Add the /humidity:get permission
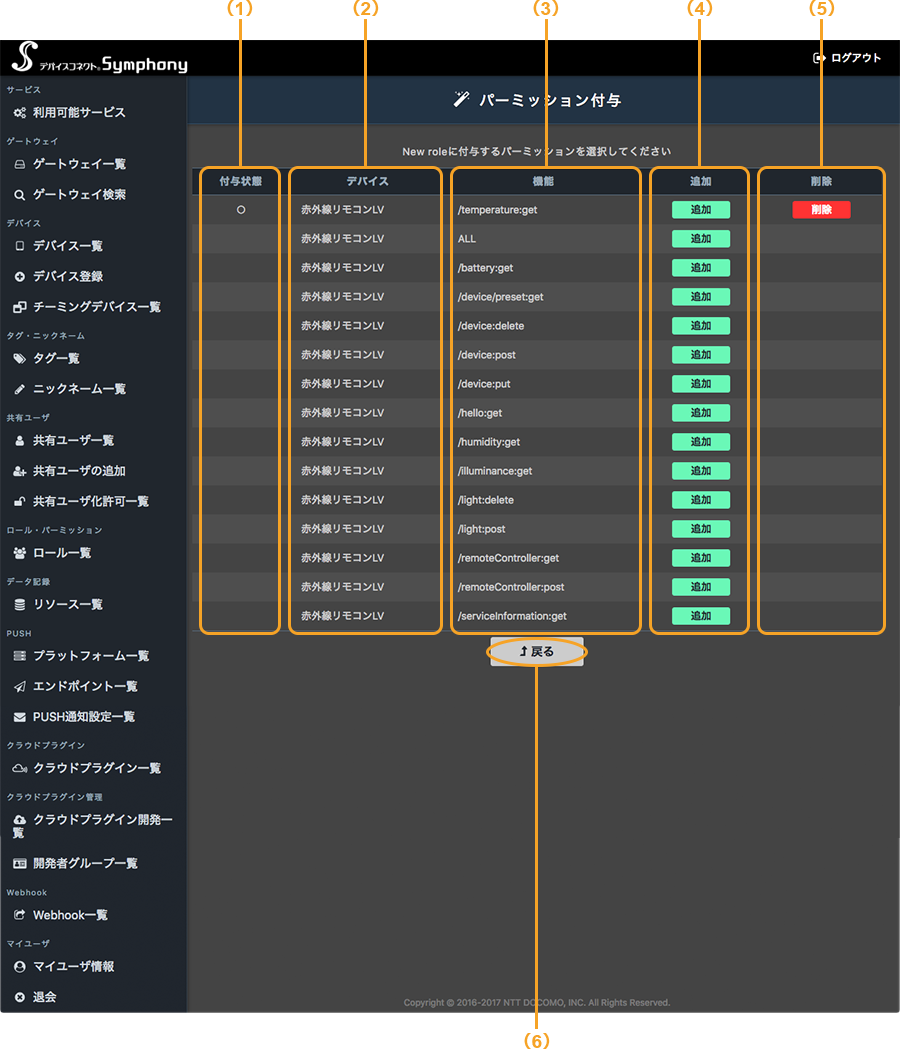 [701, 442]
